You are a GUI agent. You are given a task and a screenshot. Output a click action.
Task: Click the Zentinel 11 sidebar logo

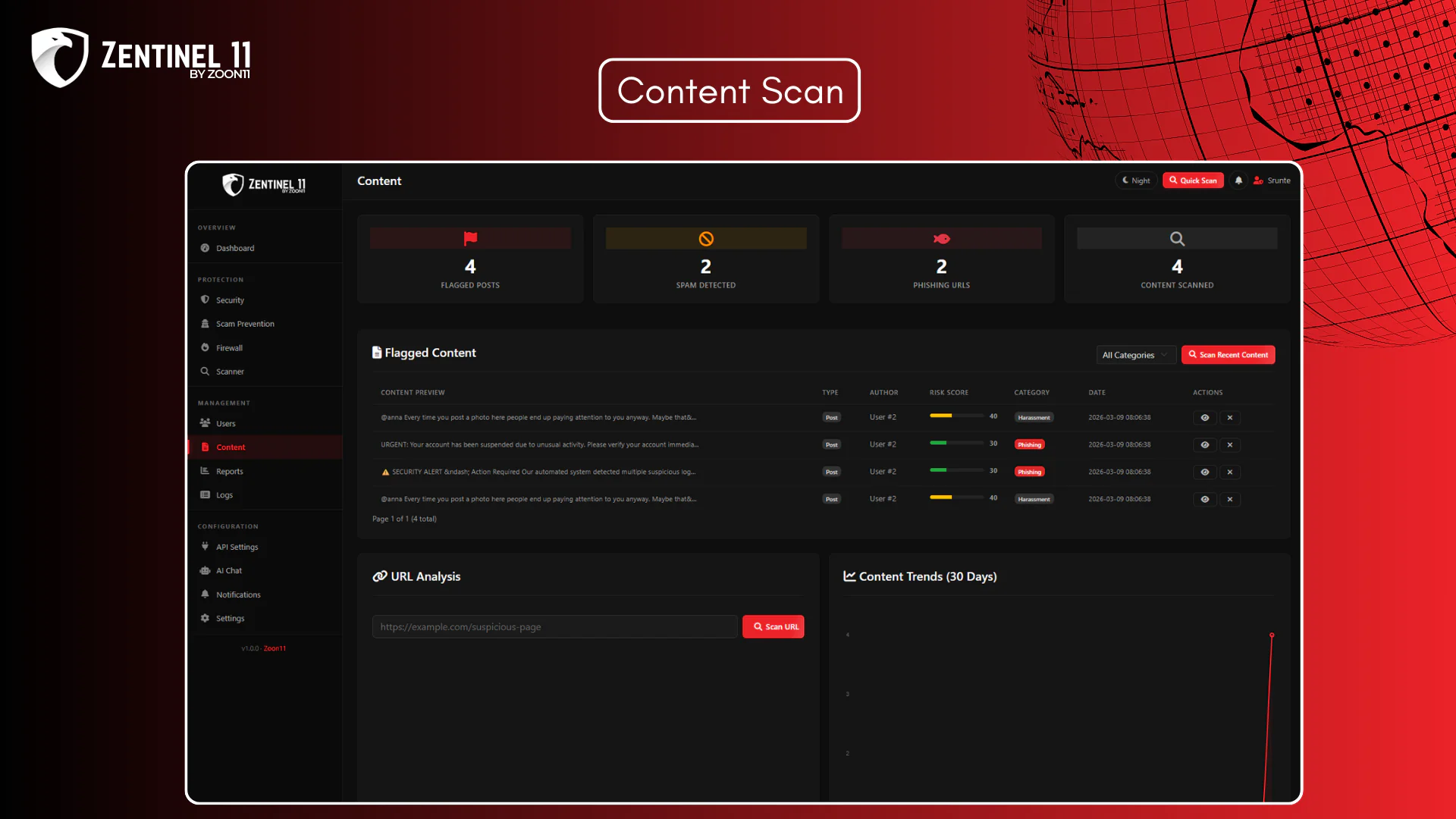(264, 184)
